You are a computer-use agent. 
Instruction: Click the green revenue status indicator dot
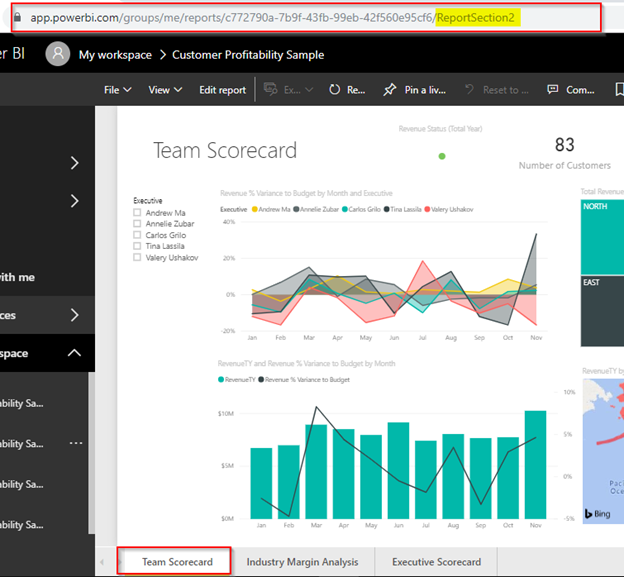tap(442, 156)
